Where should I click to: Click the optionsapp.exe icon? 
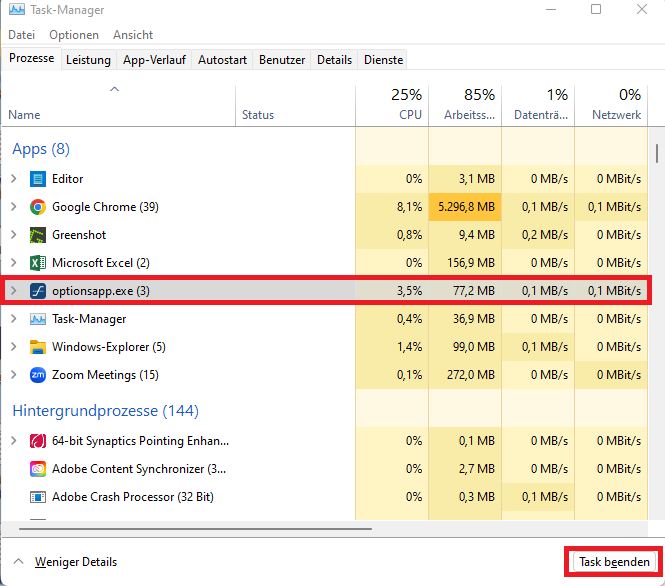38,291
